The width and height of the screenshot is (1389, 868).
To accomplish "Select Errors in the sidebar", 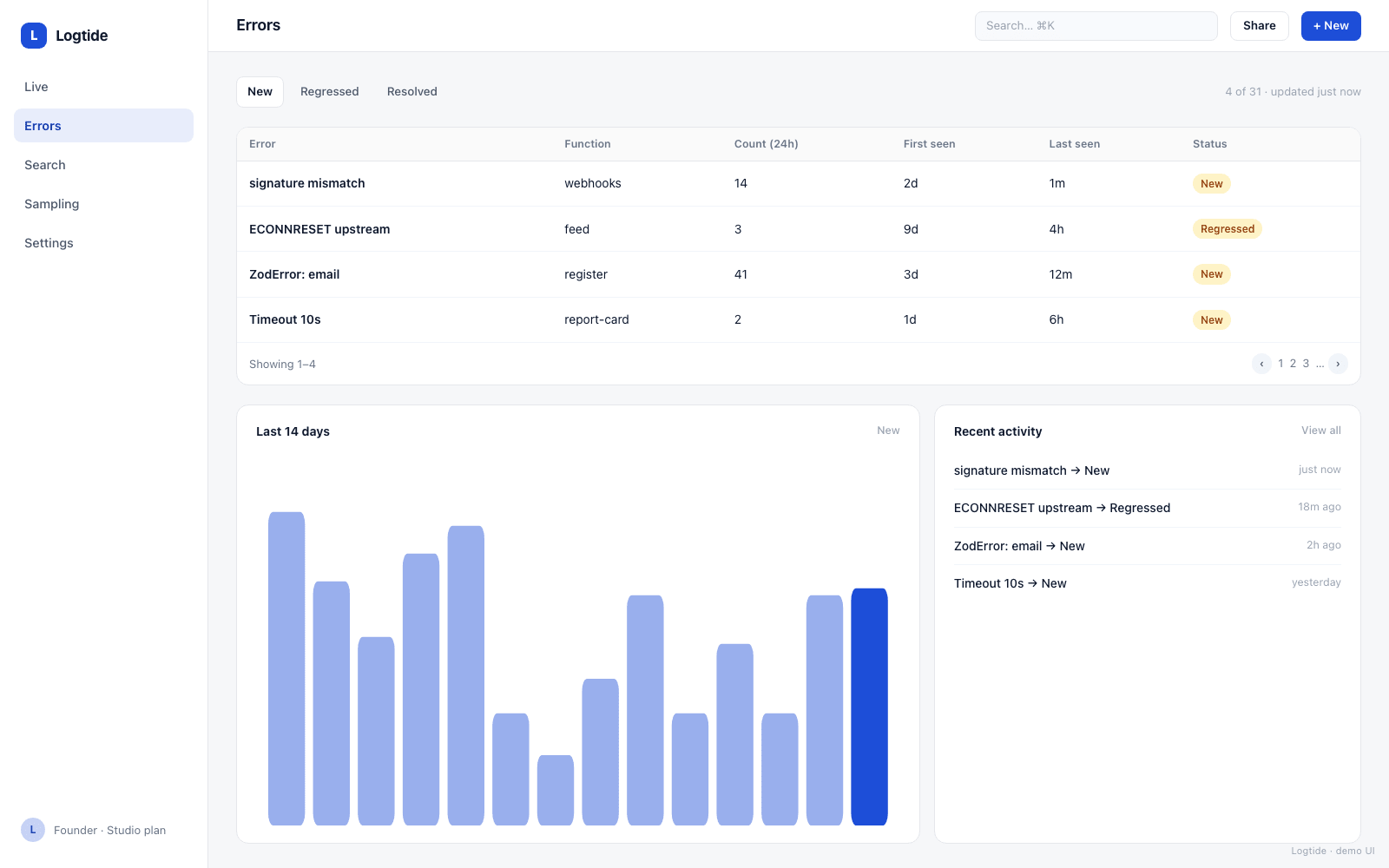I will click(x=103, y=126).
